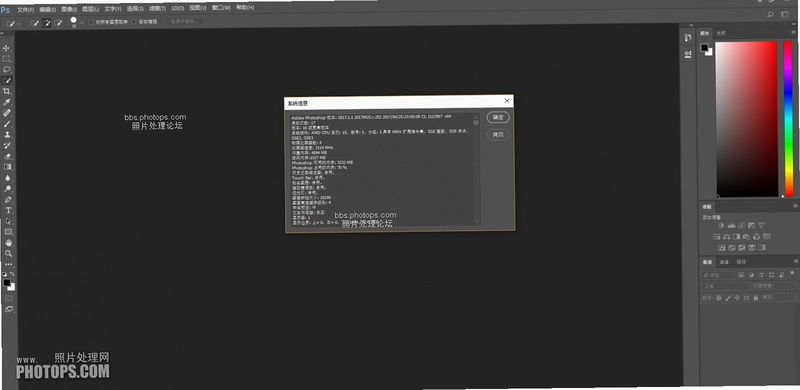Open the Adjustments panel flyout menu

coord(795,206)
